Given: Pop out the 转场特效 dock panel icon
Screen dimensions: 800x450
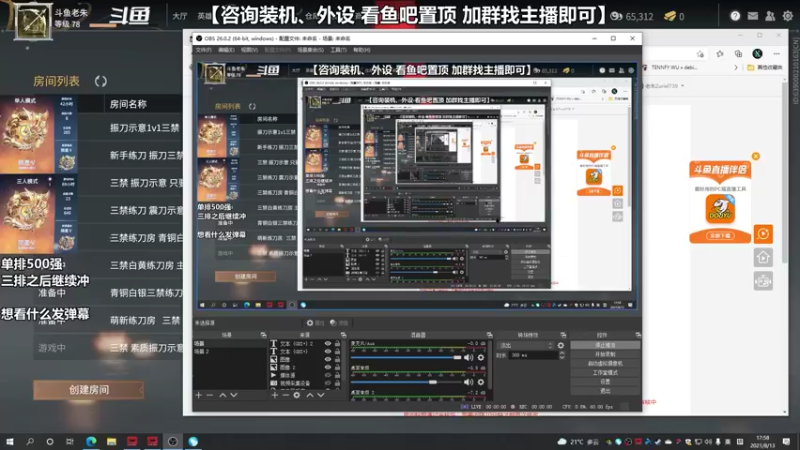Looking at the screenshot, I should (x=563, y=335).
